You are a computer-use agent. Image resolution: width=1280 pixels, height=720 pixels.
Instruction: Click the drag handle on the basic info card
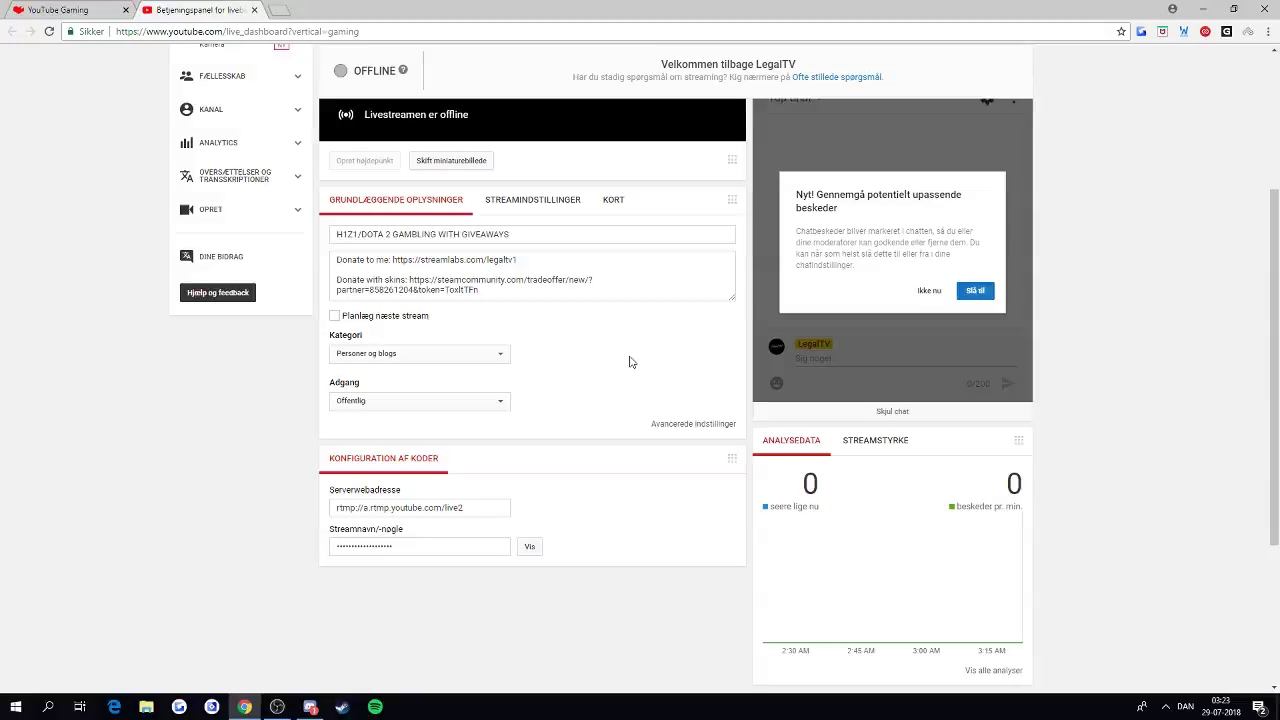point(732,200)
